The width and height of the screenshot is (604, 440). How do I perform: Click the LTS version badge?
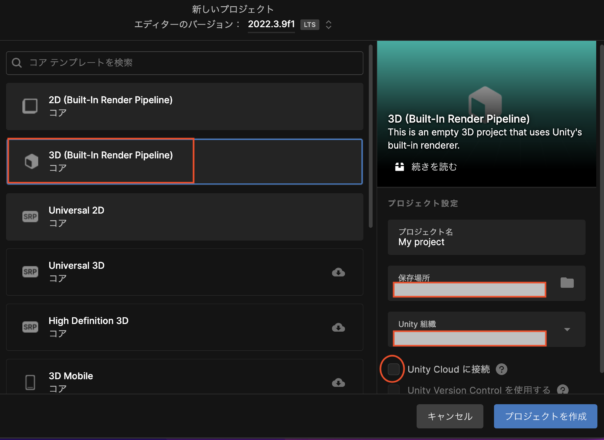pyautogui.click(x=310, y=25)
